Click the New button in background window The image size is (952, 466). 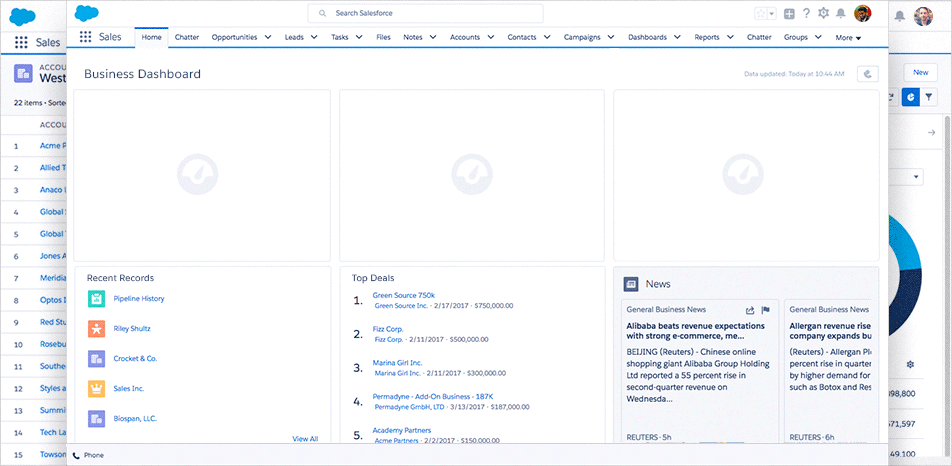click(921, 72)
